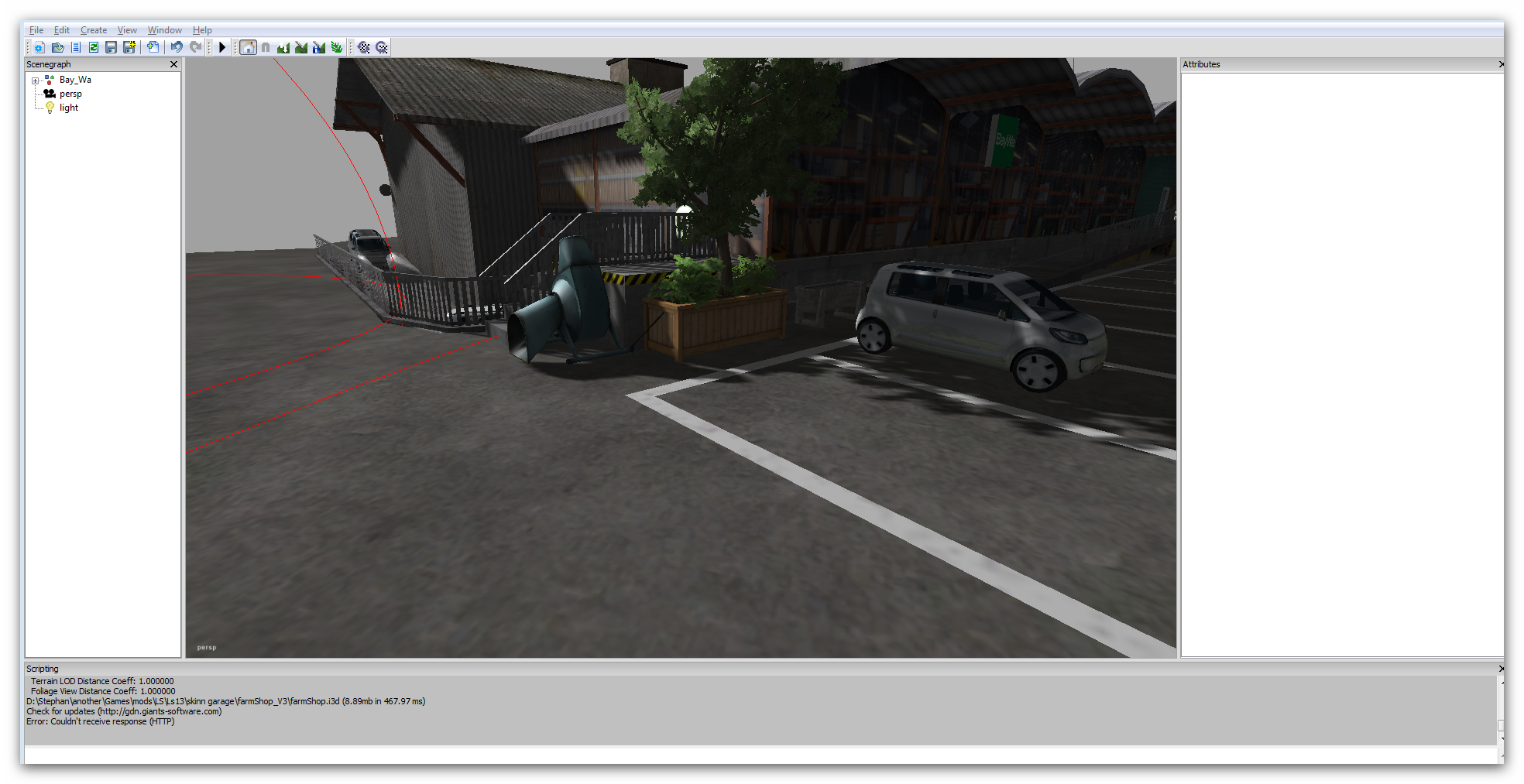Open the Window menu
This screenshot has width=1524, height=784.
pyautogui.click(x=164, y=30)
